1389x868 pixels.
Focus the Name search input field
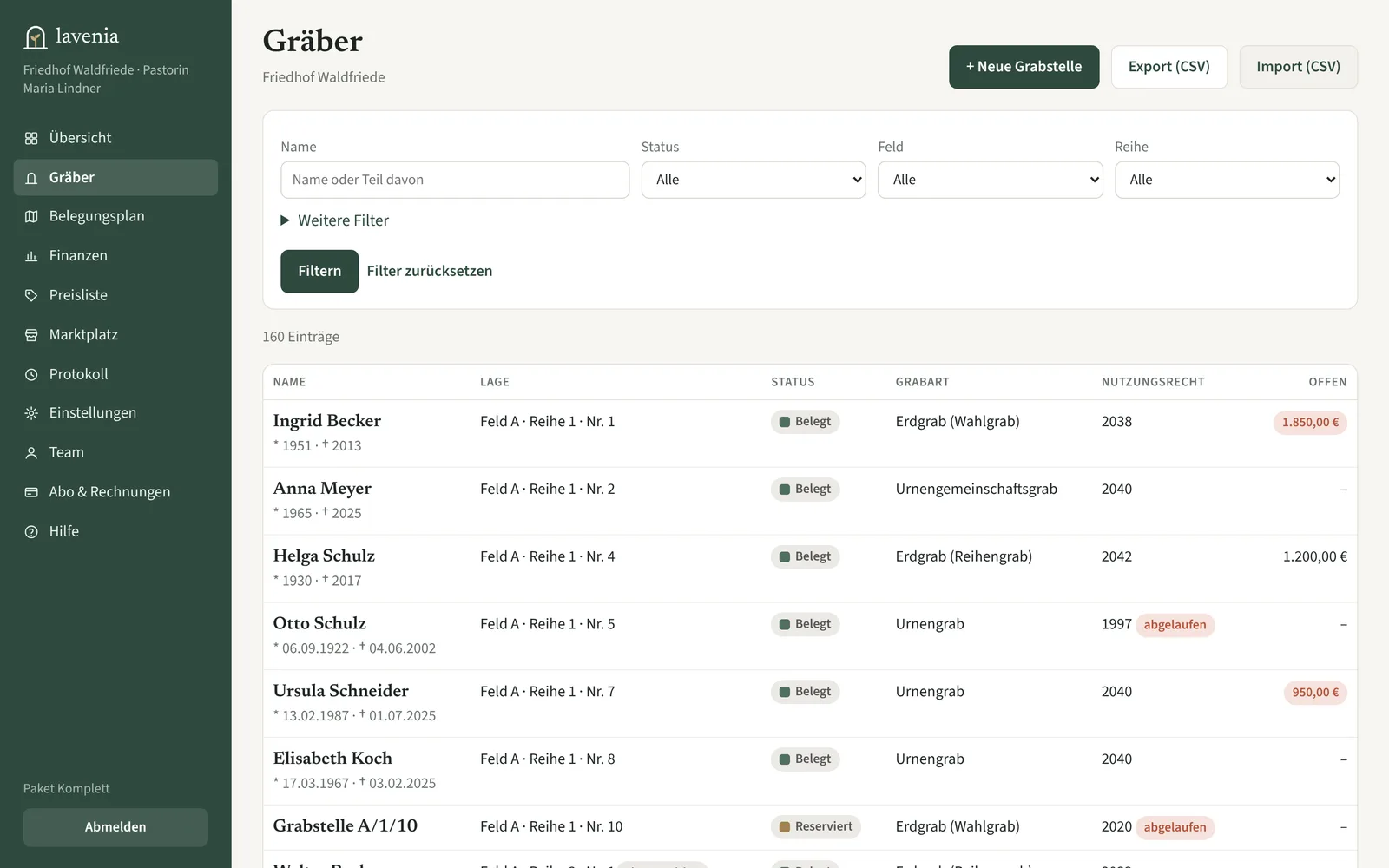[x=455, y=180]
